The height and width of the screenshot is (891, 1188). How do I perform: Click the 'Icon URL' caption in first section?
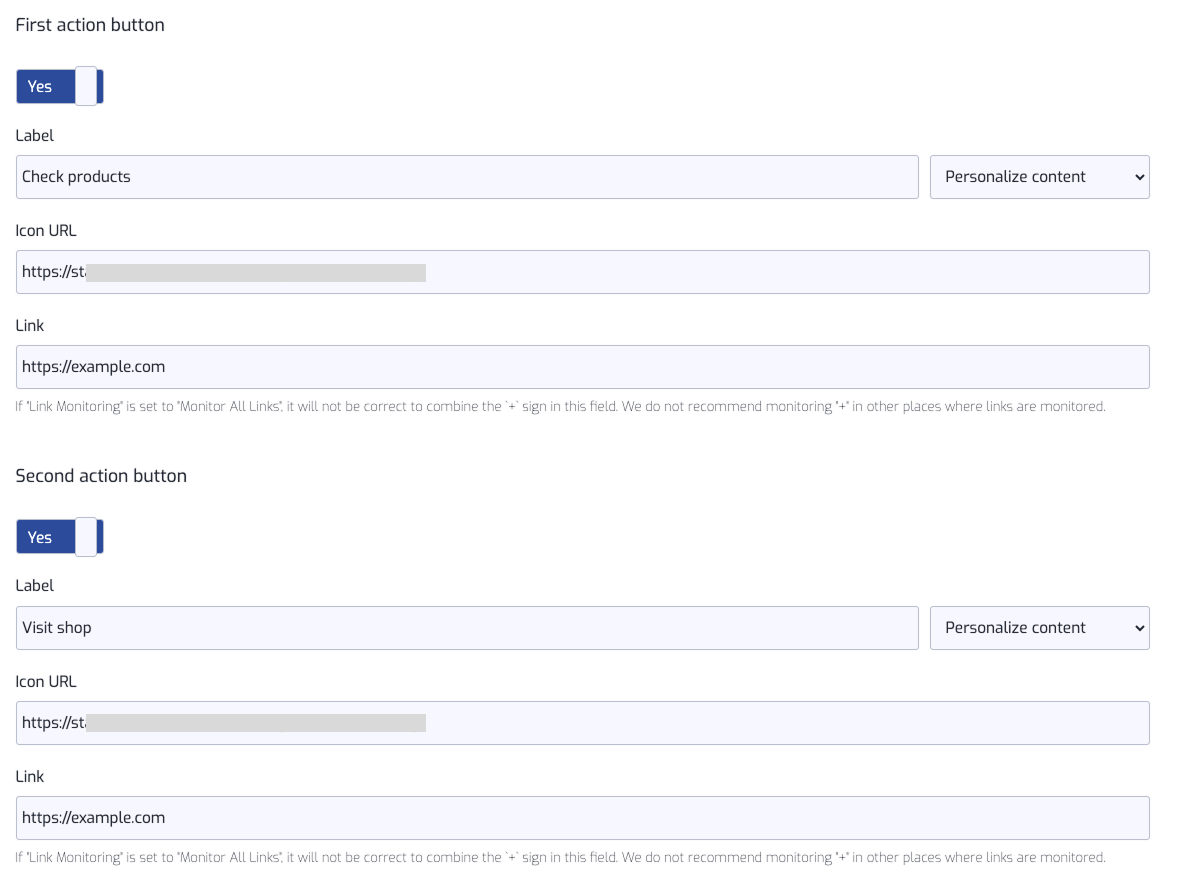[x=46, y=231]
